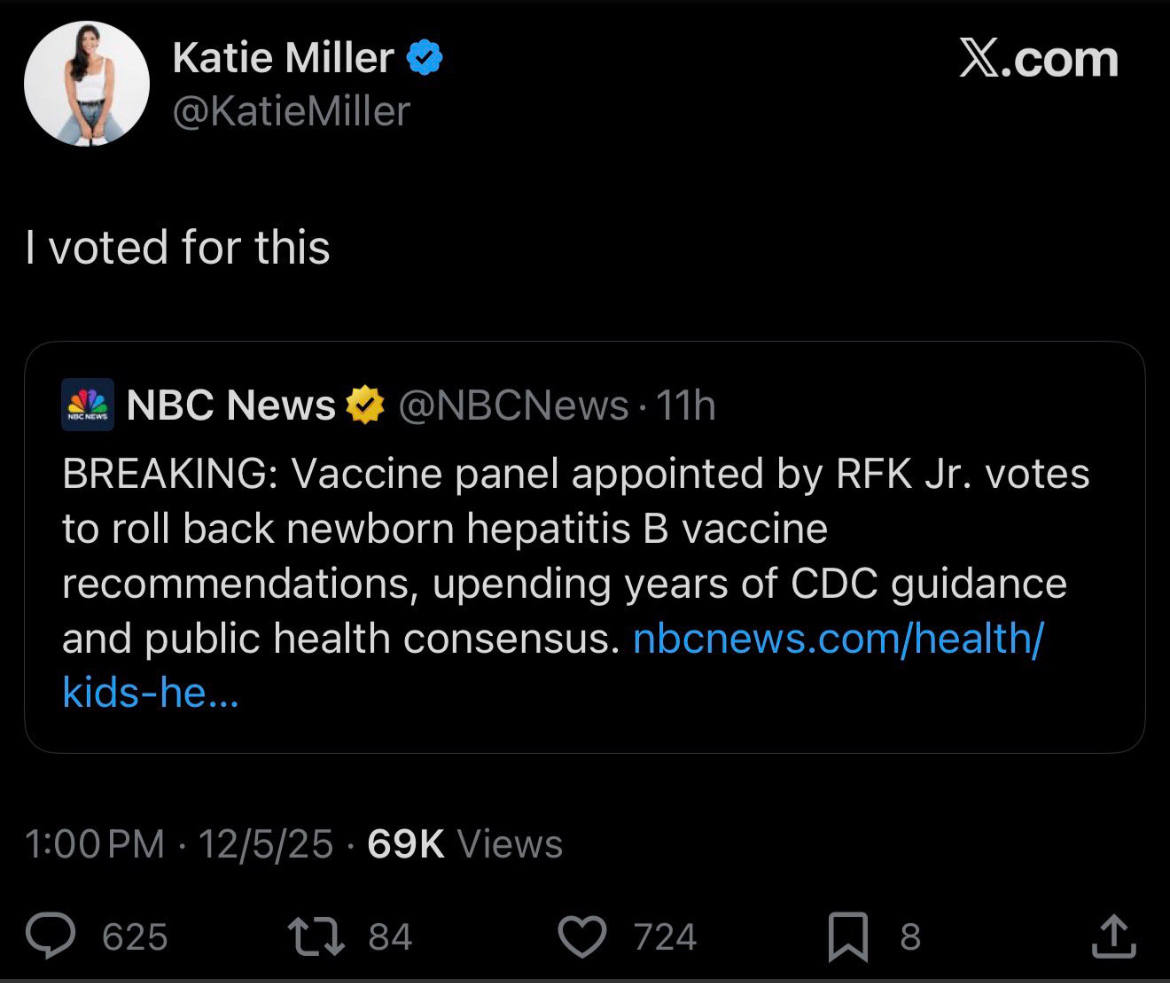Open the nbcnews.com/health article link
The image size is (1170, 983).
coord(838,640)
